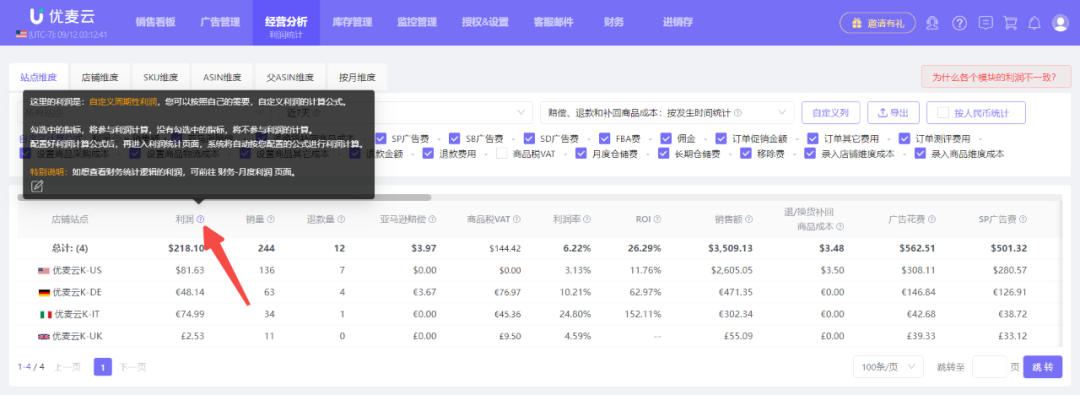Click the 跳转 button
Screen dimensions: 1080x395
point(1042,367)
